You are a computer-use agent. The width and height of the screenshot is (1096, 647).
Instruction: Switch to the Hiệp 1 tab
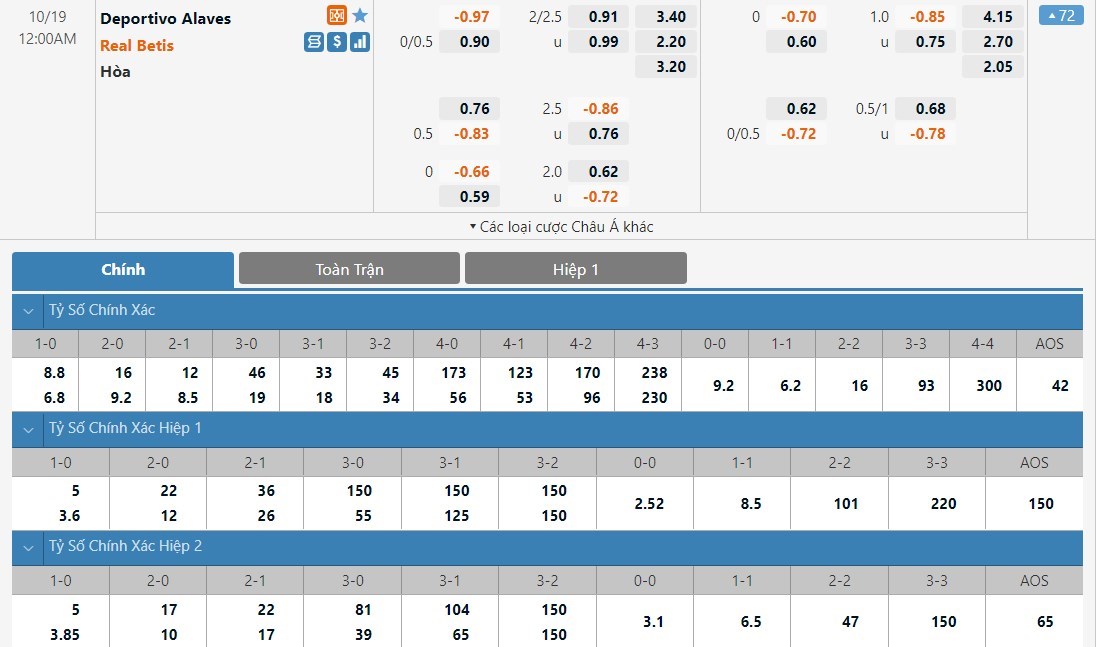pos(575,269)
